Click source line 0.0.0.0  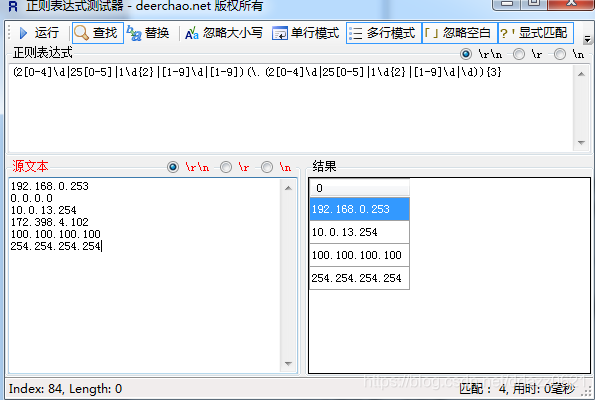(31, 198)
